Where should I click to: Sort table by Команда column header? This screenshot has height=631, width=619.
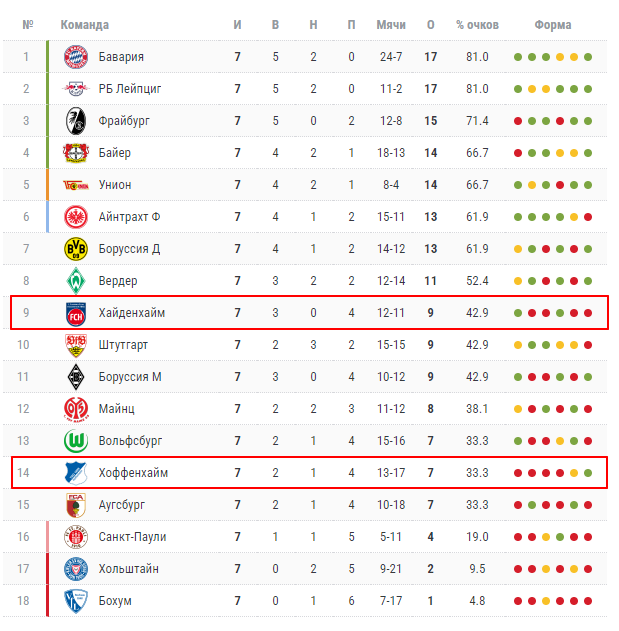(x=85, y=24)
